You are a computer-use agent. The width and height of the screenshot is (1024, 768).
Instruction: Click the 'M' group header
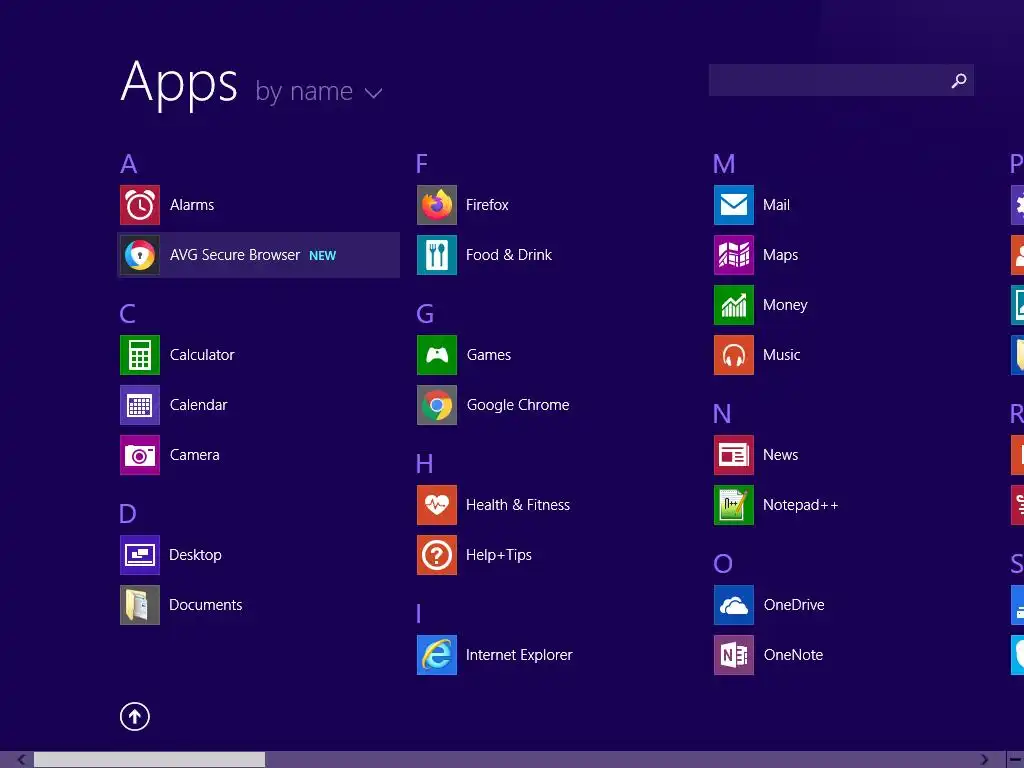click(724, 164)
